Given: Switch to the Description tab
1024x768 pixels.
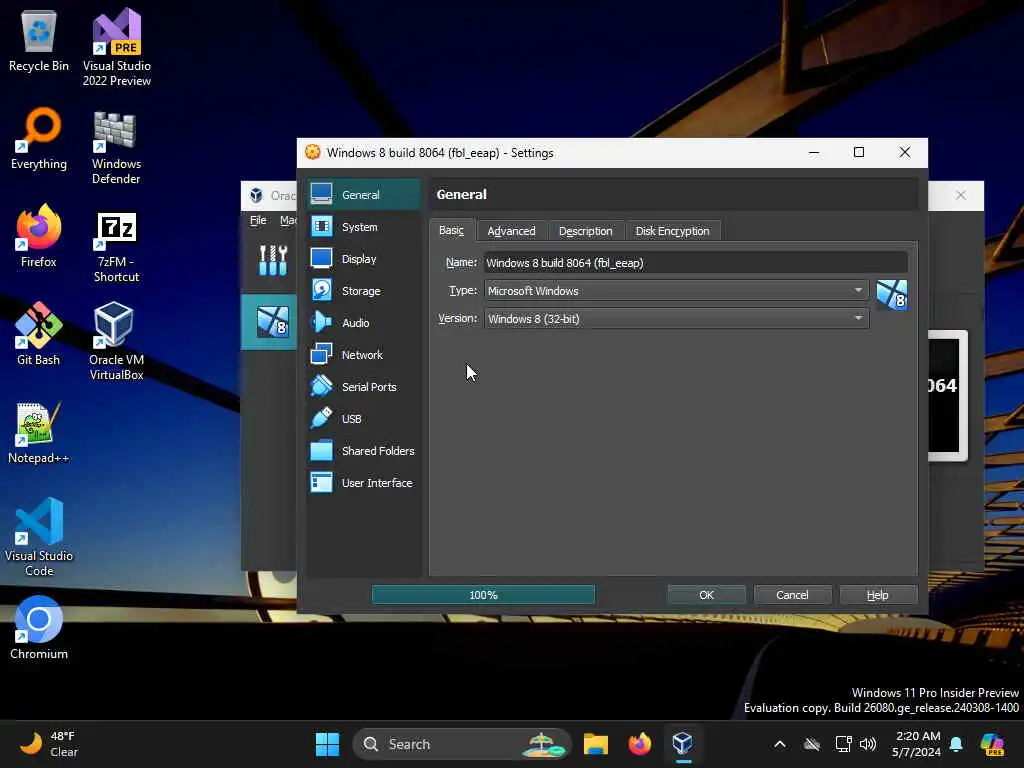Looking at the screenshot, I should click(x=586, y=231).
